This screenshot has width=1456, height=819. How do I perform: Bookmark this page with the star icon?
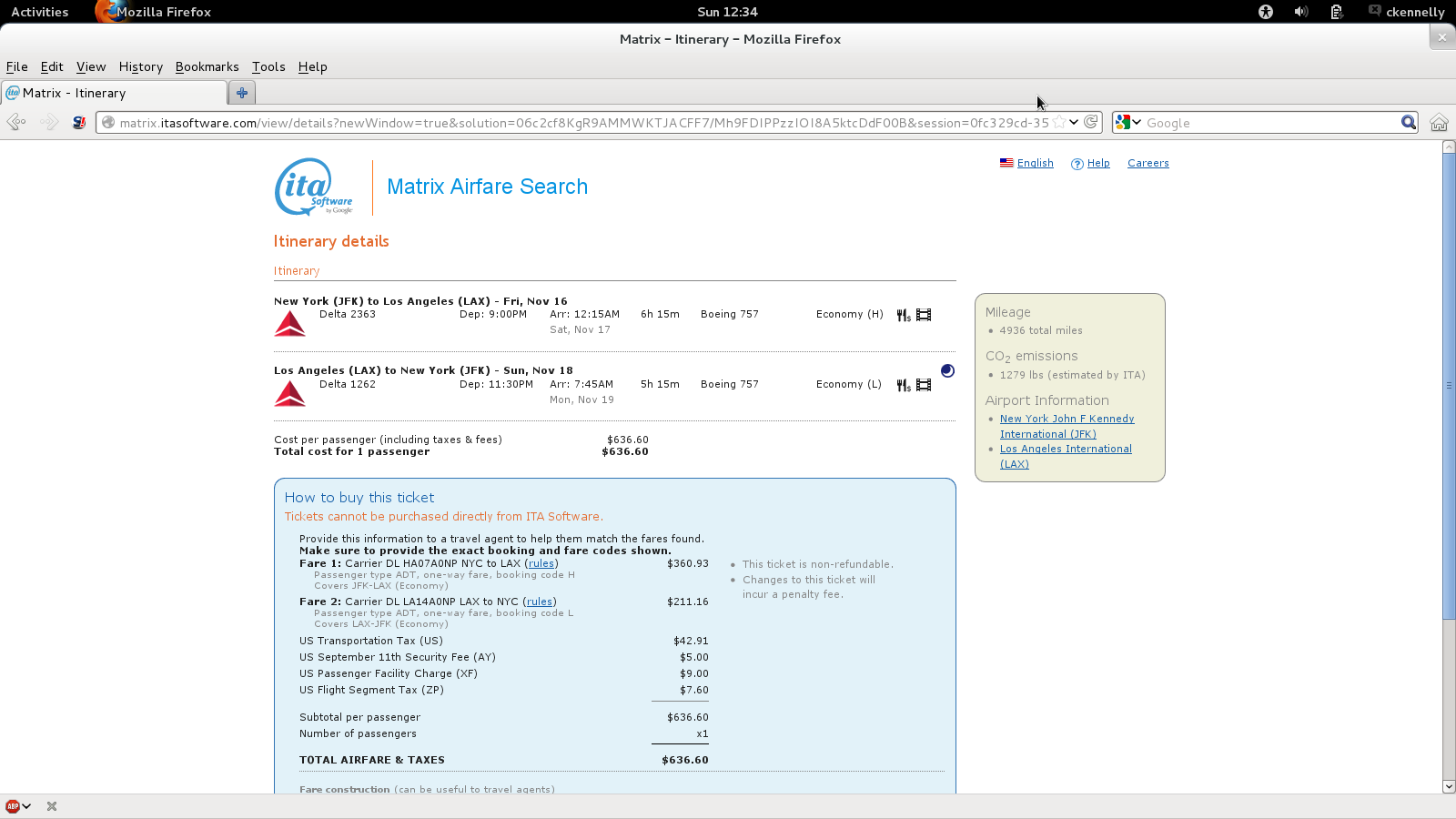[x=1059, y=122]
